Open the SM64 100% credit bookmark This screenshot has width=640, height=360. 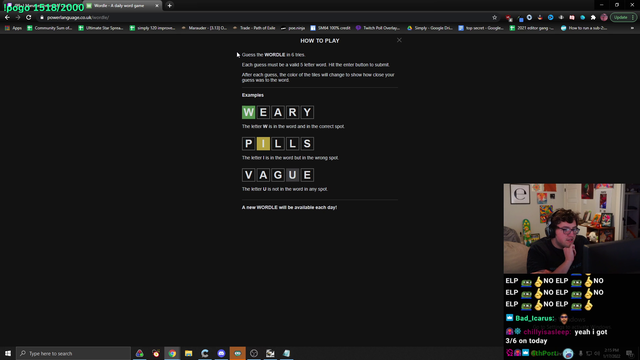[x=331, y=28]
